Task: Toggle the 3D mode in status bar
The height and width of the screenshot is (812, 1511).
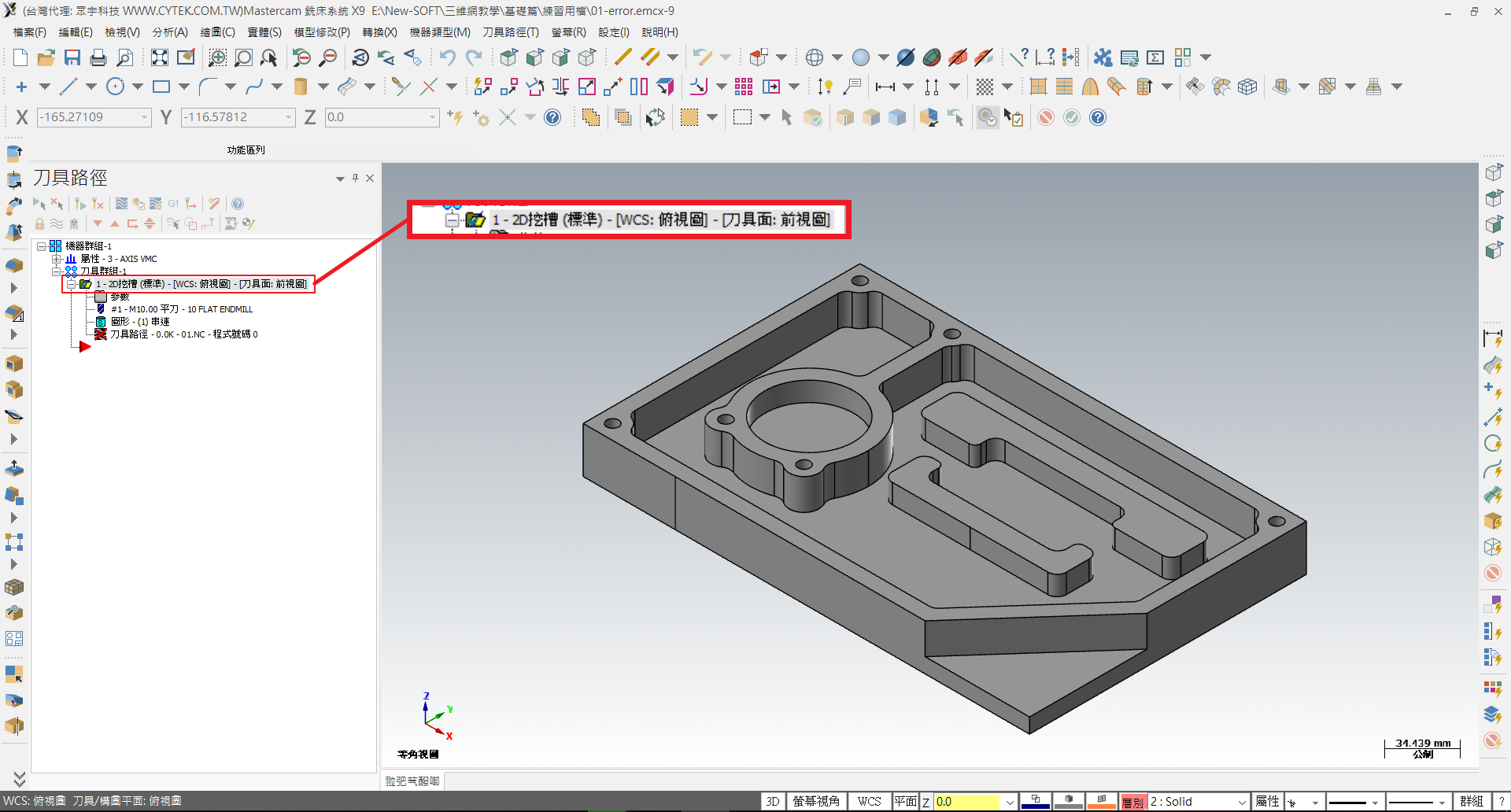Action: coord(773,801)
